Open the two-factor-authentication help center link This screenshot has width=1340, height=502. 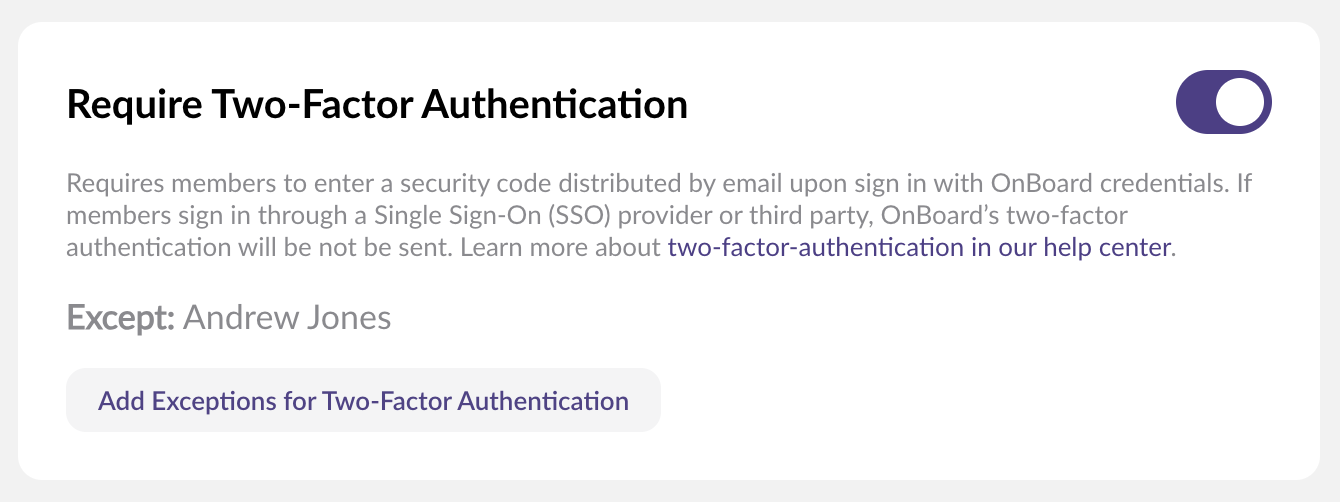point(918,248)
